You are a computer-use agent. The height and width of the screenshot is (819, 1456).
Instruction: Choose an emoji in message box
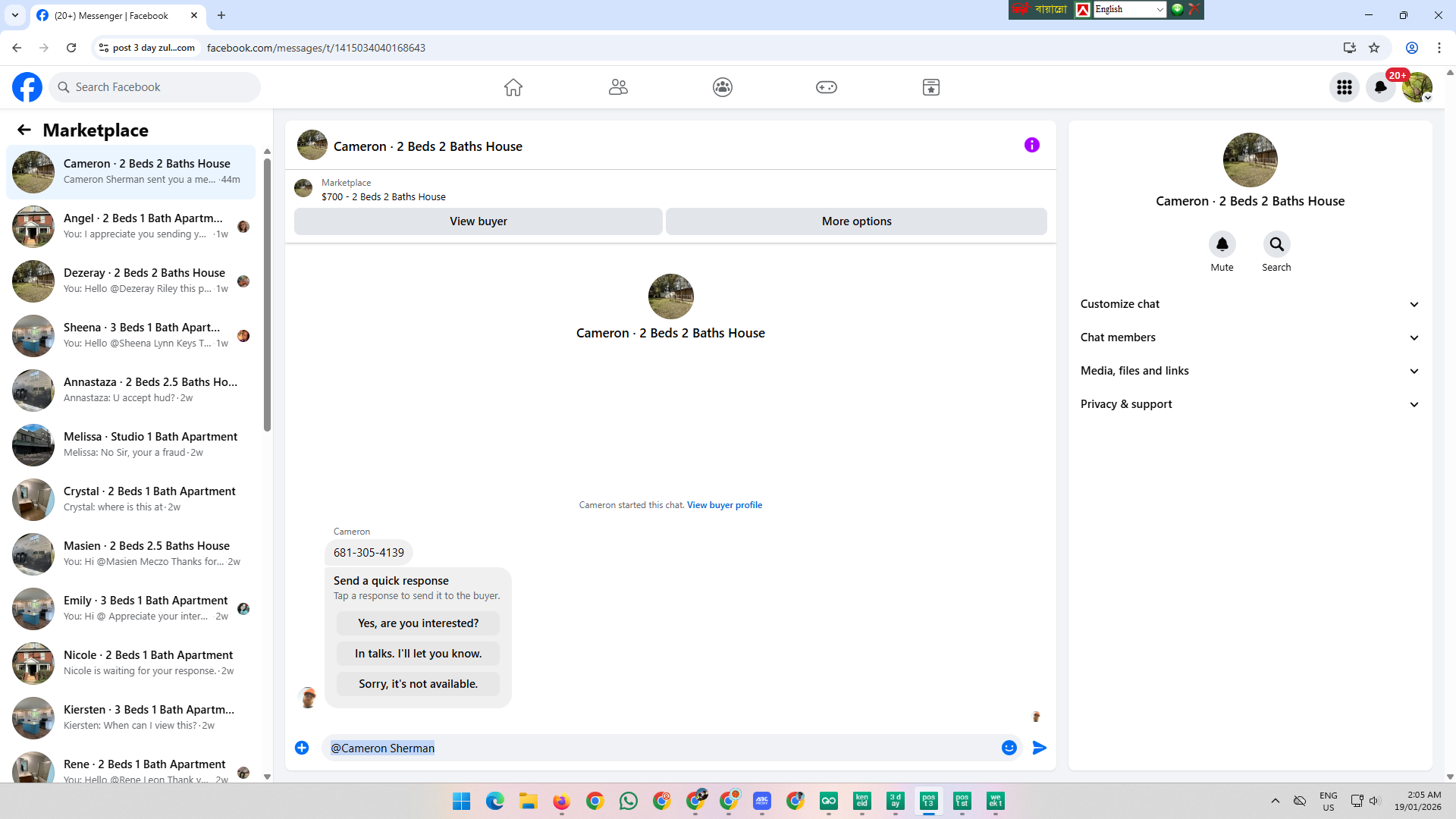(x=1009, y=748)
